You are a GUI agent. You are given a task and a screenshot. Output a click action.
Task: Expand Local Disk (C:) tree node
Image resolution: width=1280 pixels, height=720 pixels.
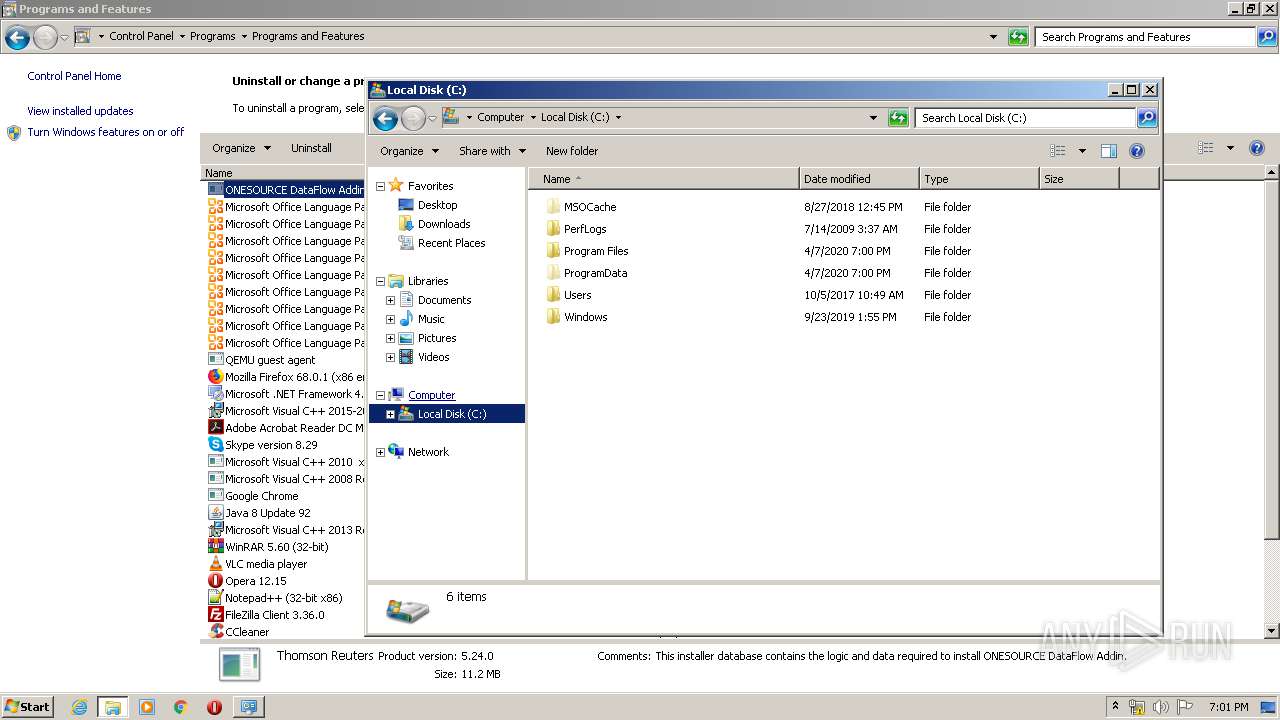coord(390,414)
